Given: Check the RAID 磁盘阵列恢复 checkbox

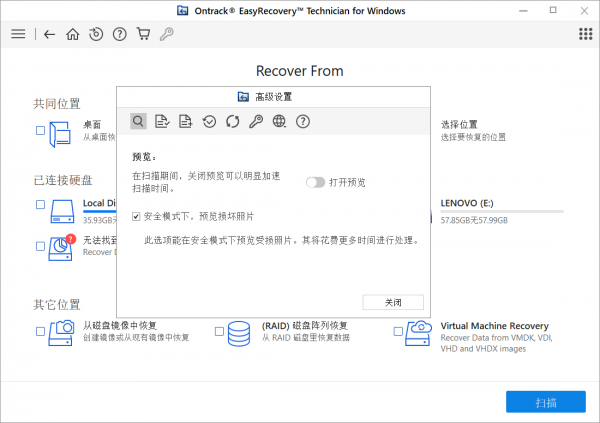Looking at the screenshot, I should [x=219, y=332].
